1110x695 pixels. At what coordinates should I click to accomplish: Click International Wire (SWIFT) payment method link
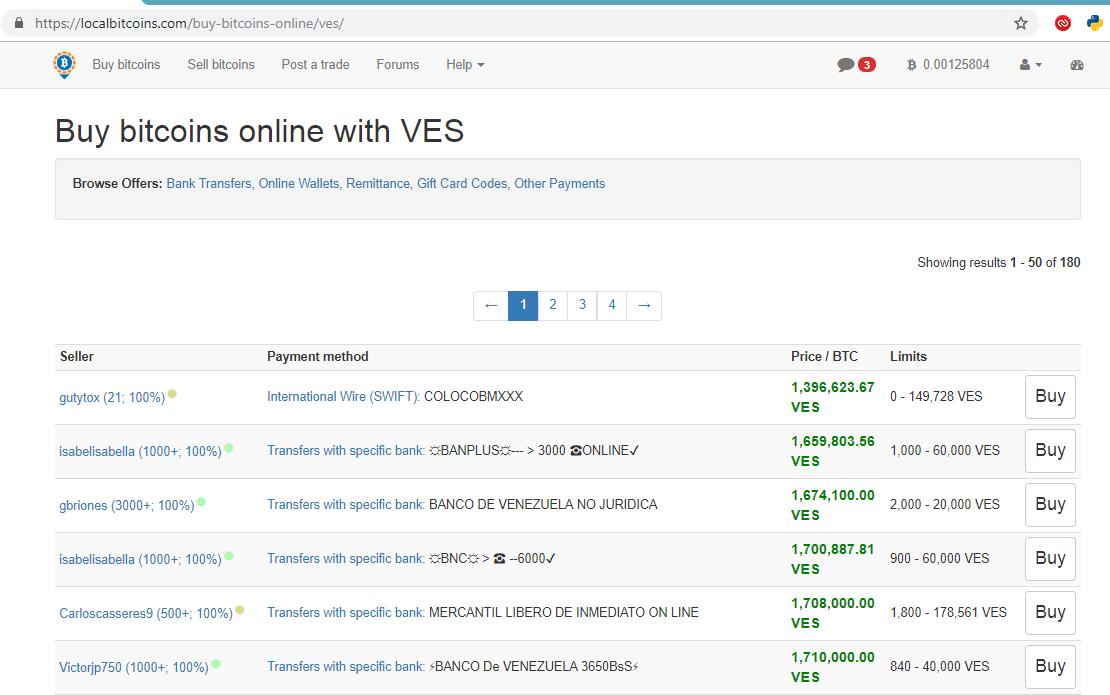[343, 396]
